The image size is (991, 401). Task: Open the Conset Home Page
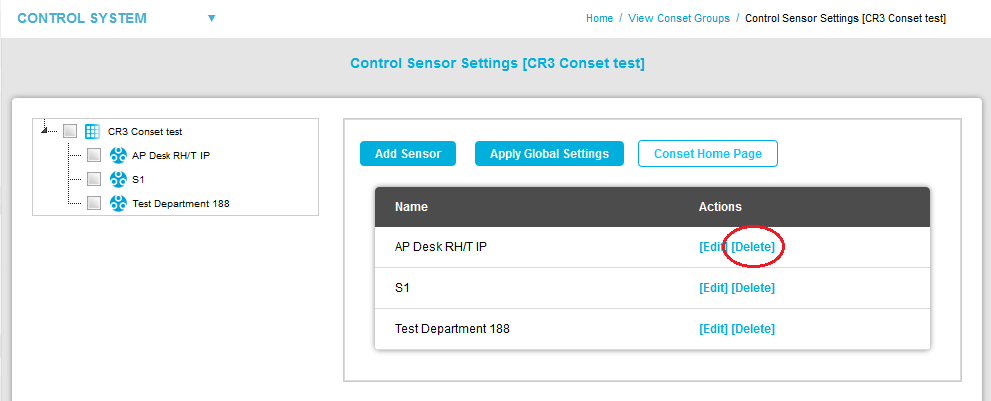[x=708, y=154]
